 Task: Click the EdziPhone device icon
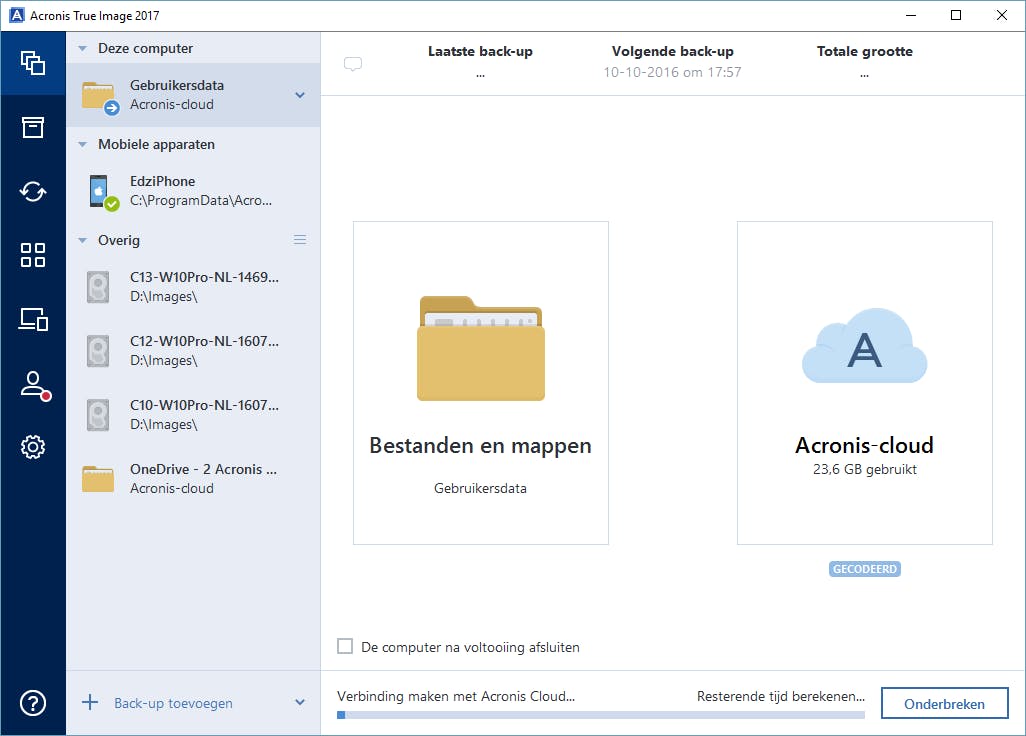[102, 192]
